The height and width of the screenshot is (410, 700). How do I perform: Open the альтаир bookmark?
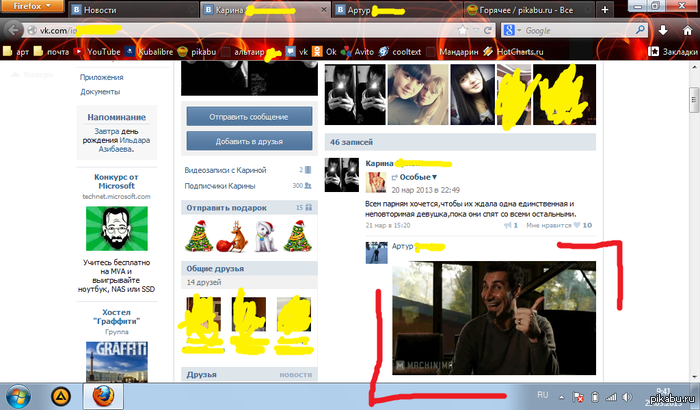pyautogui.click(x=243, y=52)
